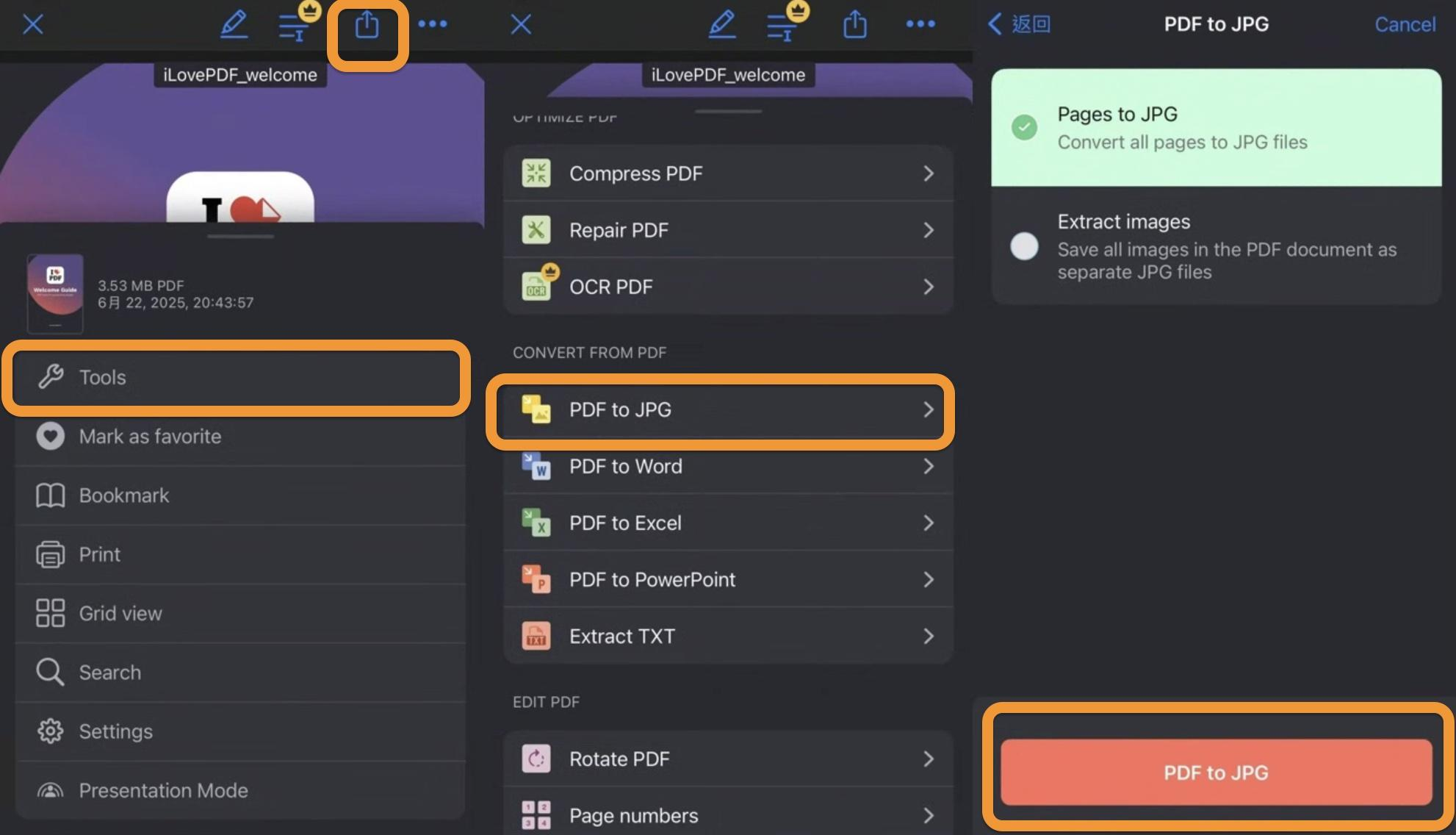1456x835 pixels.
Task: Tap the Extract TXT icon
Action: click(536, 636)
